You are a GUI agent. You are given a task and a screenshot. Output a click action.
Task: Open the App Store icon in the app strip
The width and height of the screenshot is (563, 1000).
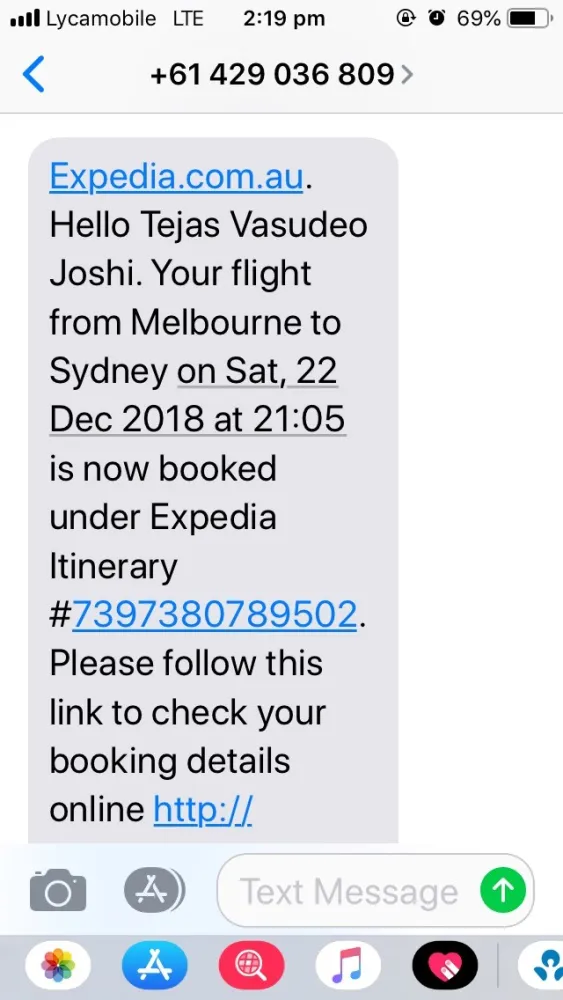(155, 965)
